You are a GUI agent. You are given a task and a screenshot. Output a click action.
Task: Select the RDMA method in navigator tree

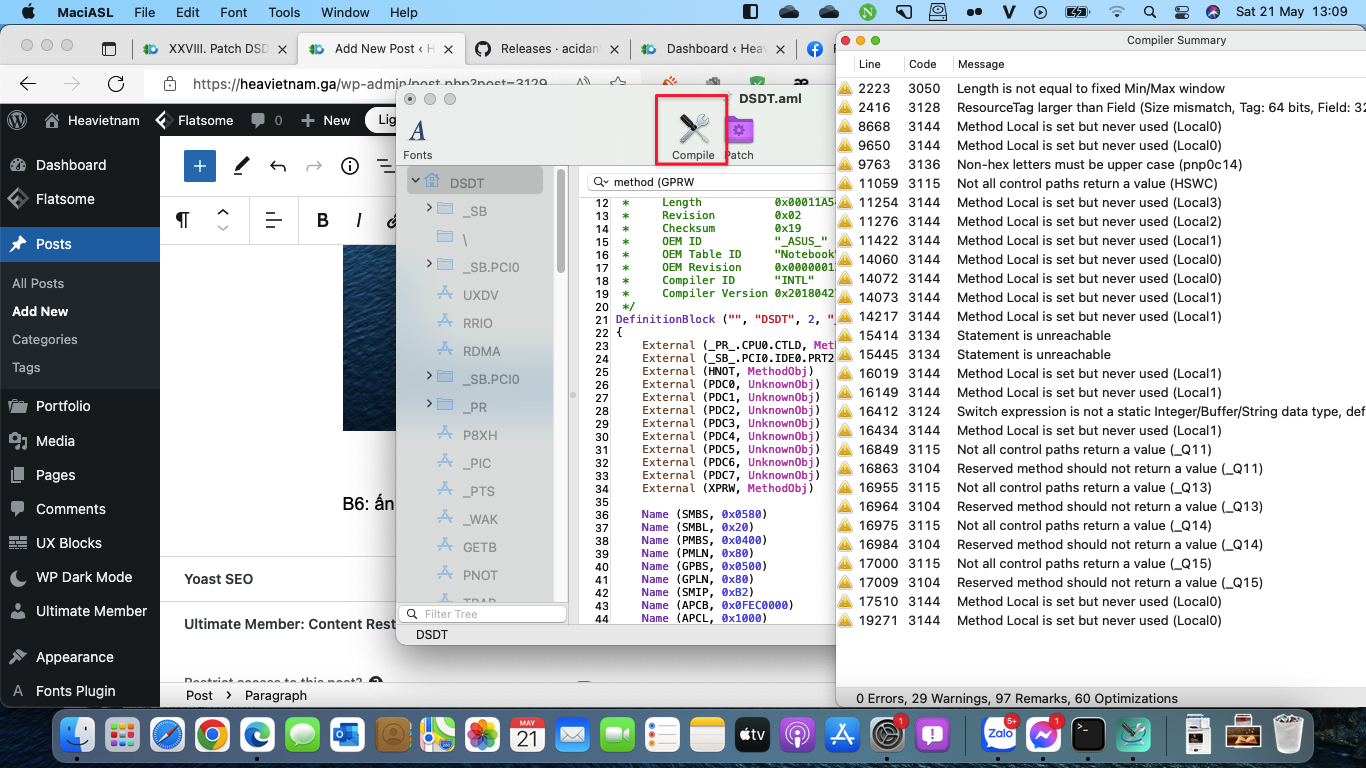[x=481, y=351]
